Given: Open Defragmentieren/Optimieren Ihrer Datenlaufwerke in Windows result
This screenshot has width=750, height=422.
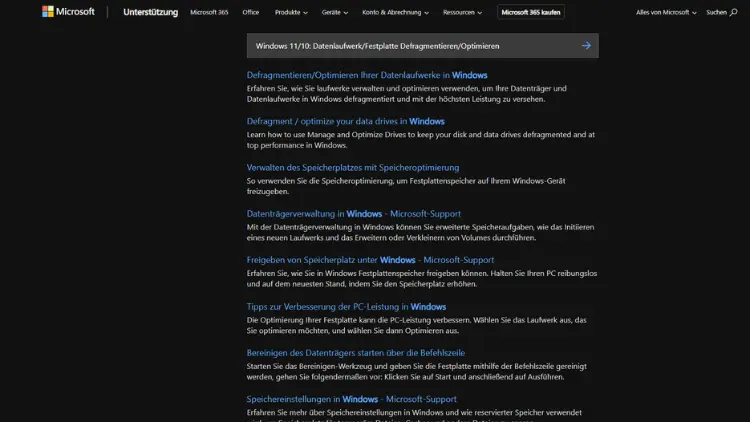Looking at the screenshot, I should pyautogui.click(x=367, y=75).
